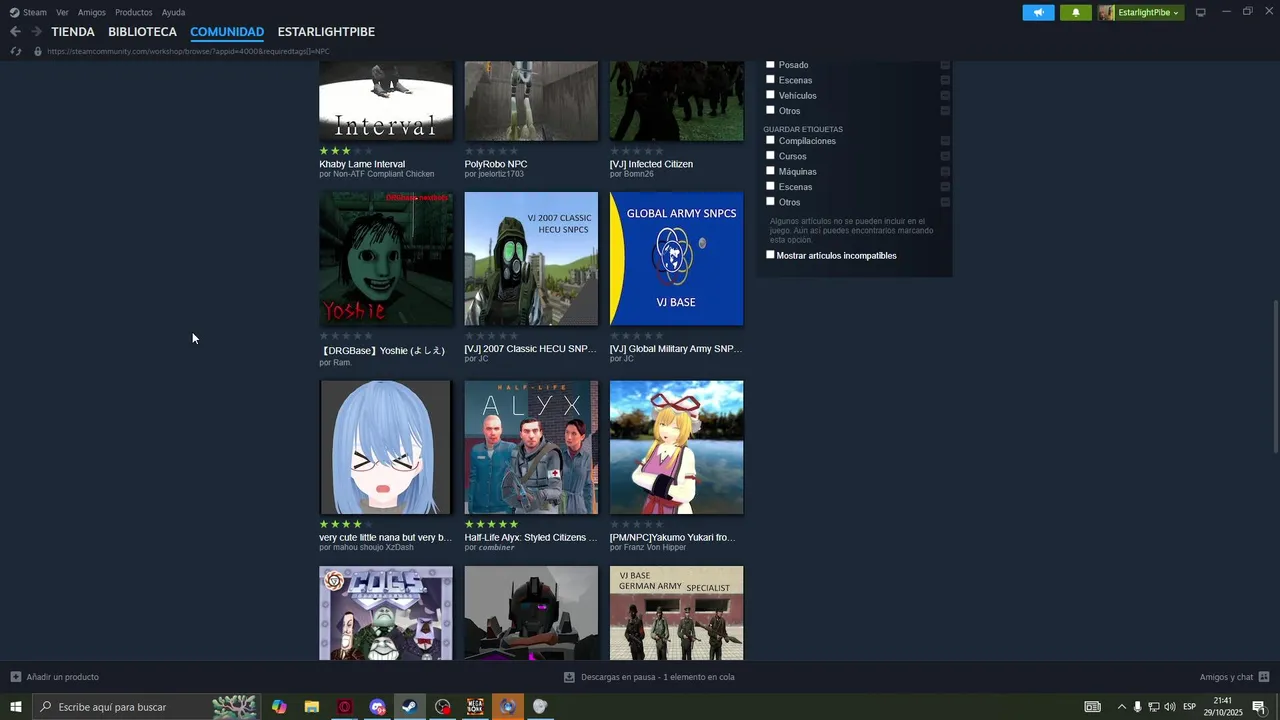This screenshot has height=720, width=1280.
Task: Click the page vertical scrollbar thumb
Action: [x=1275, y=378]
